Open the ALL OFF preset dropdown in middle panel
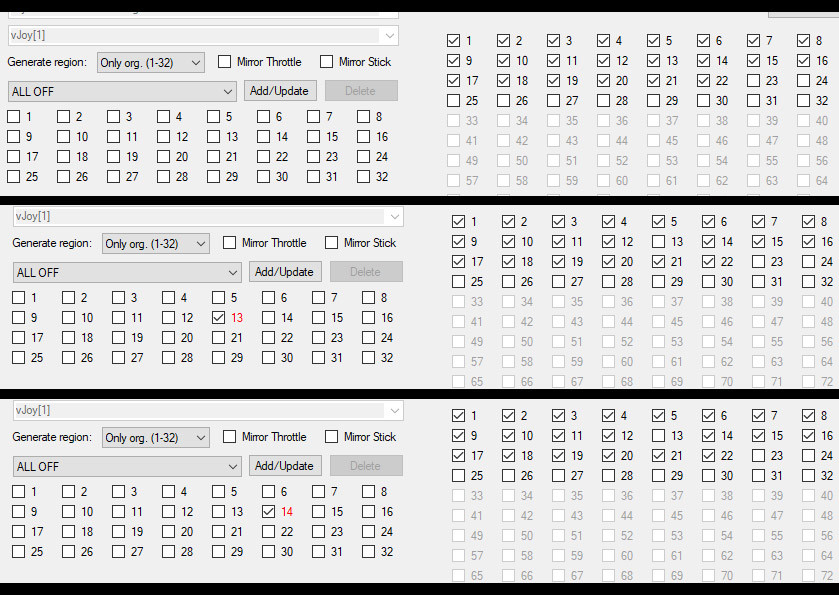Image resolution: width=839 pixels, height=595 pixels. click(x=127, y=272)
